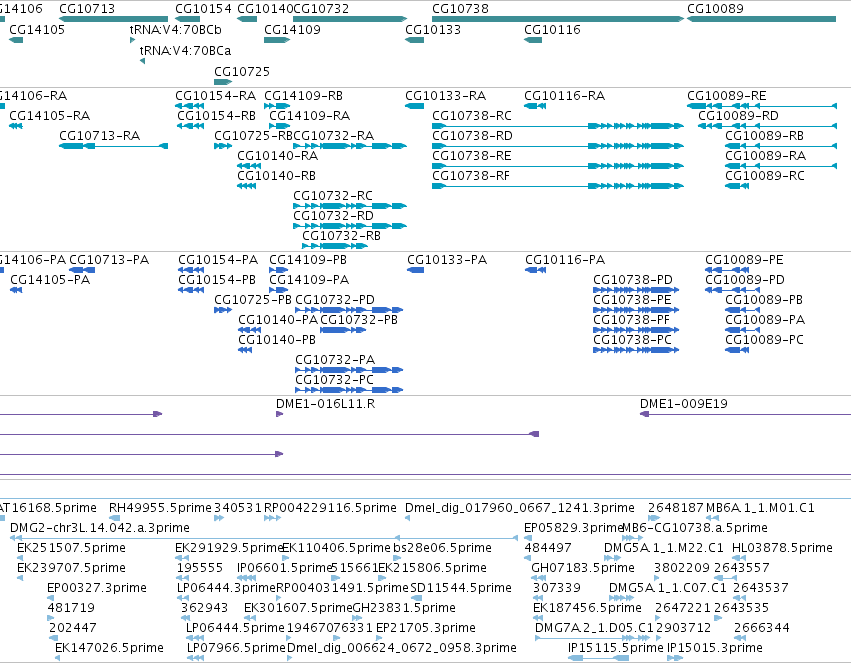
Task: Select EST RH49955.5prime
Action: [160, 508]
